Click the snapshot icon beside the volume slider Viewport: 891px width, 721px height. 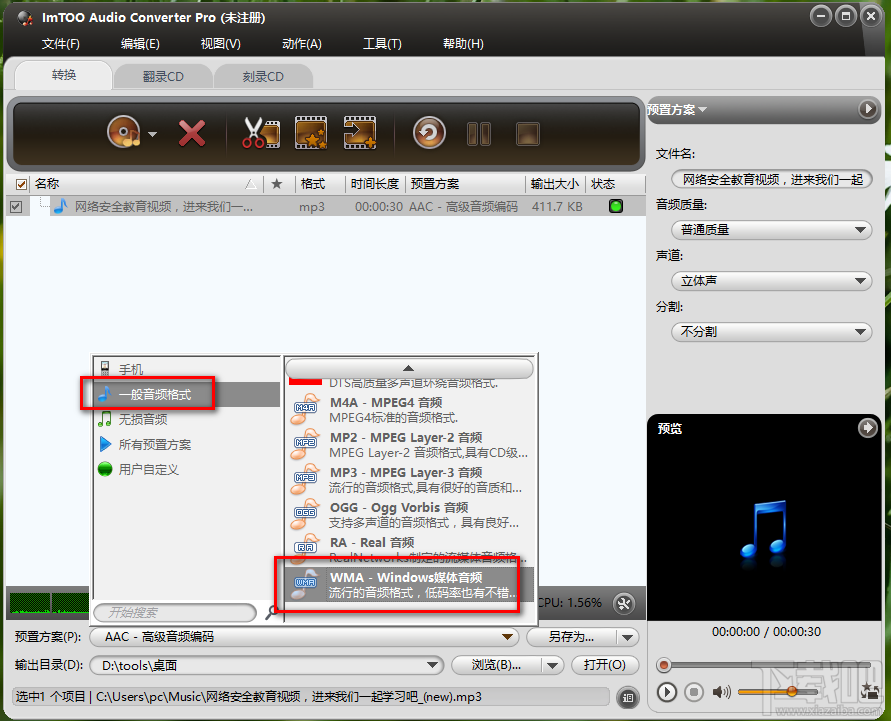pyautogui.click(x=868, y=691)
